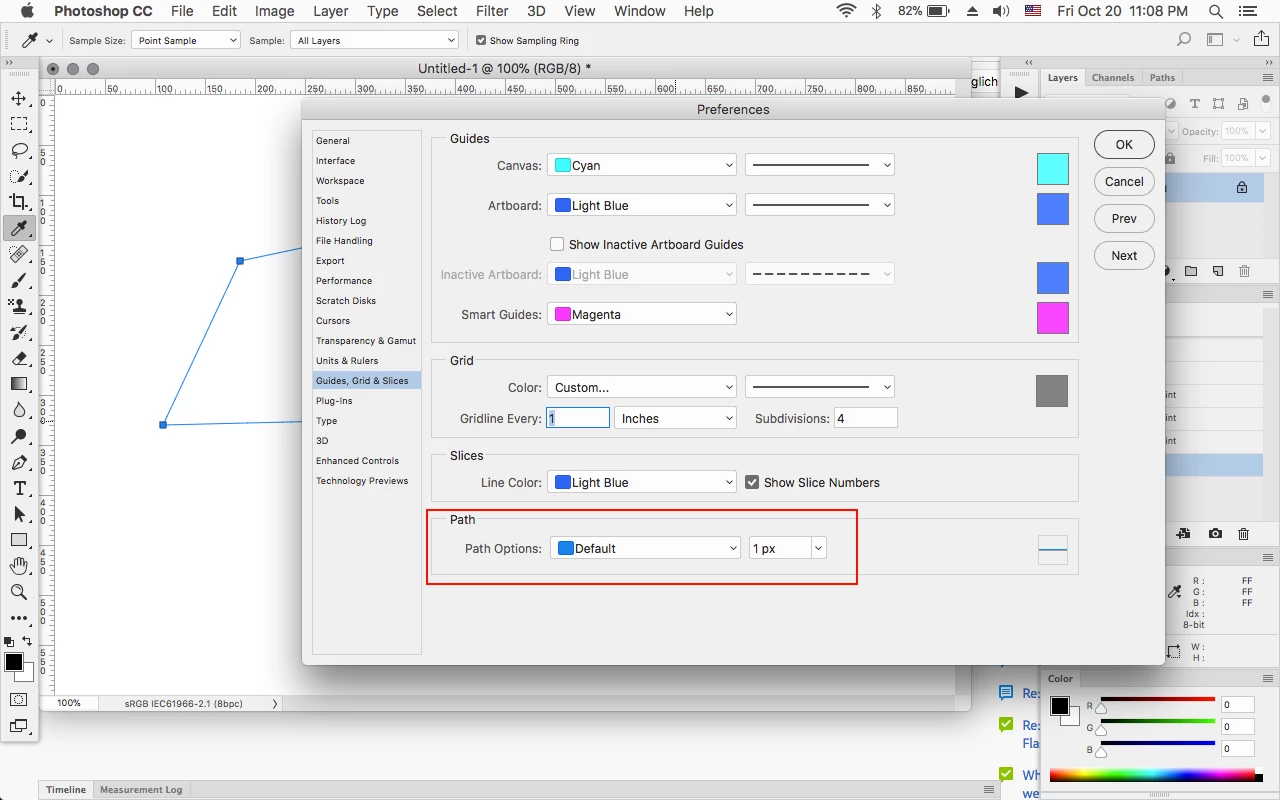Open the Measurement Log tab
Viewport: 1280px width, 800px height.
tap(141, 789)
